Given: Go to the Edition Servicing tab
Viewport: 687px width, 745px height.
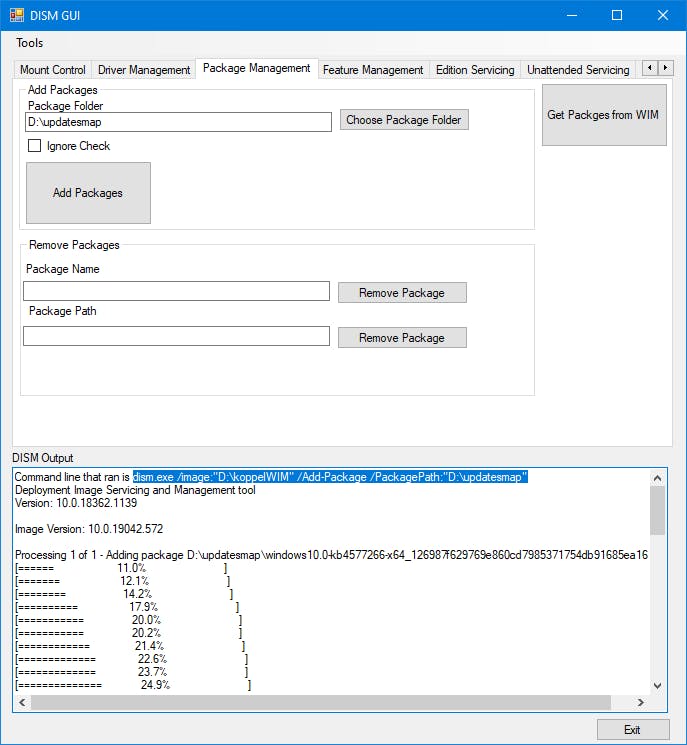Looking at the screenshot, I should click(475, 70).
